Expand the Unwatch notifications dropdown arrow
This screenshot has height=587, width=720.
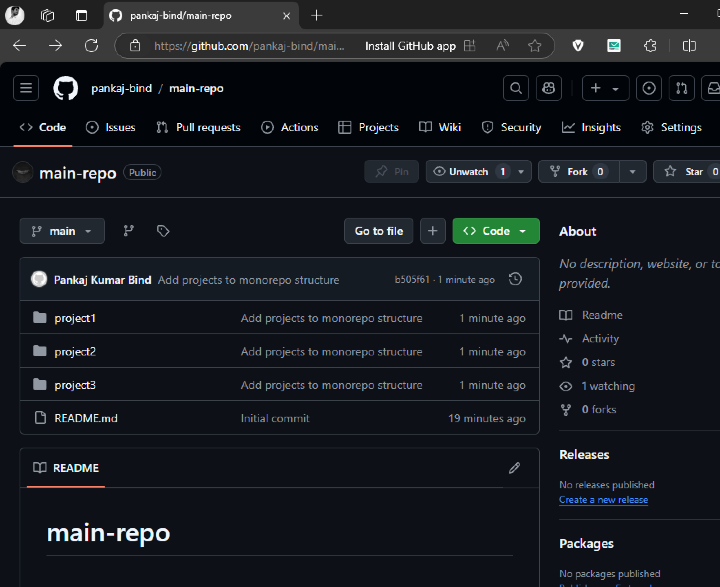coord(521,171)
